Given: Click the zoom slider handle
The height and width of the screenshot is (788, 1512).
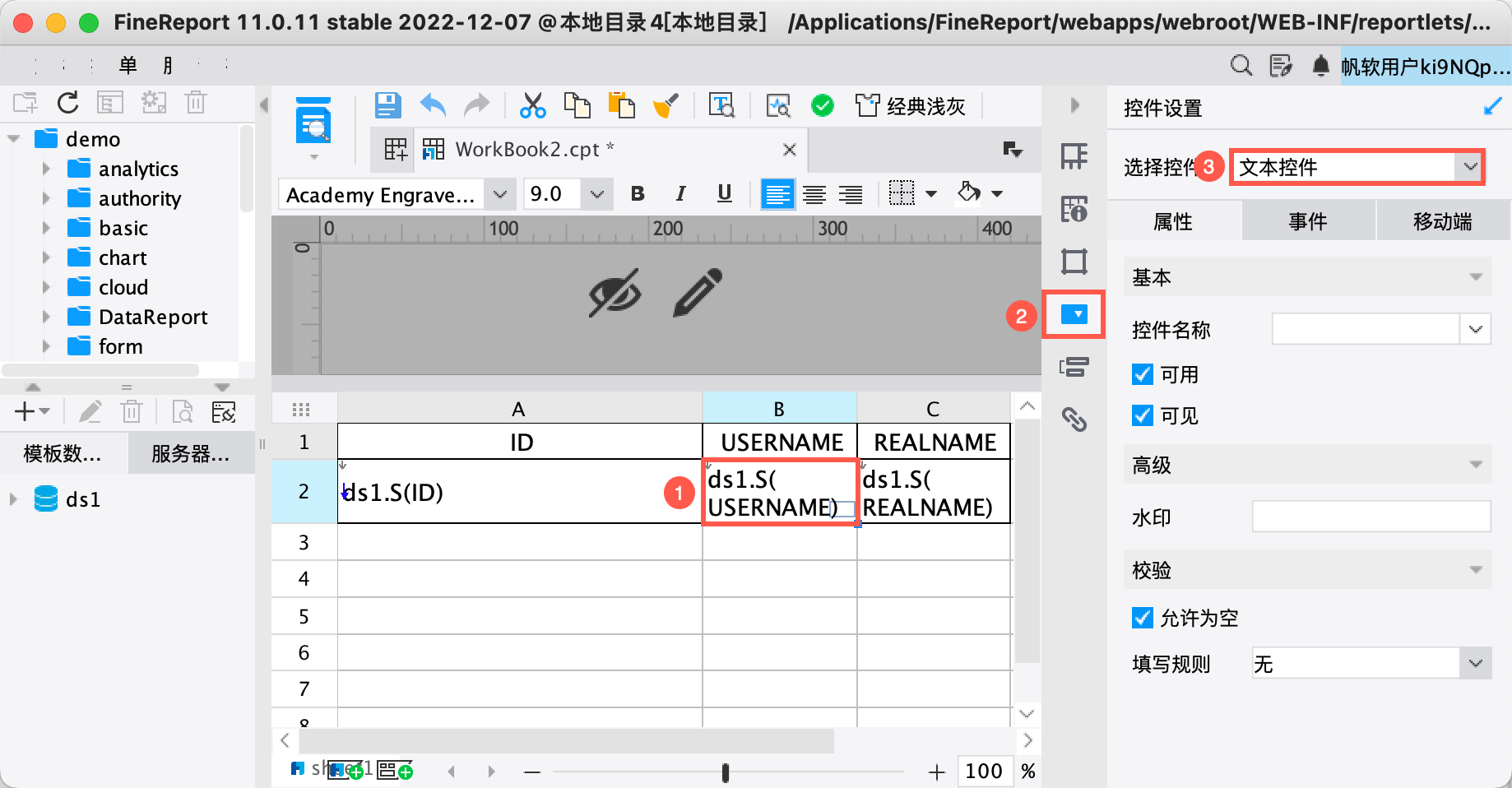Looking at the screenshot, I should 725,772.
